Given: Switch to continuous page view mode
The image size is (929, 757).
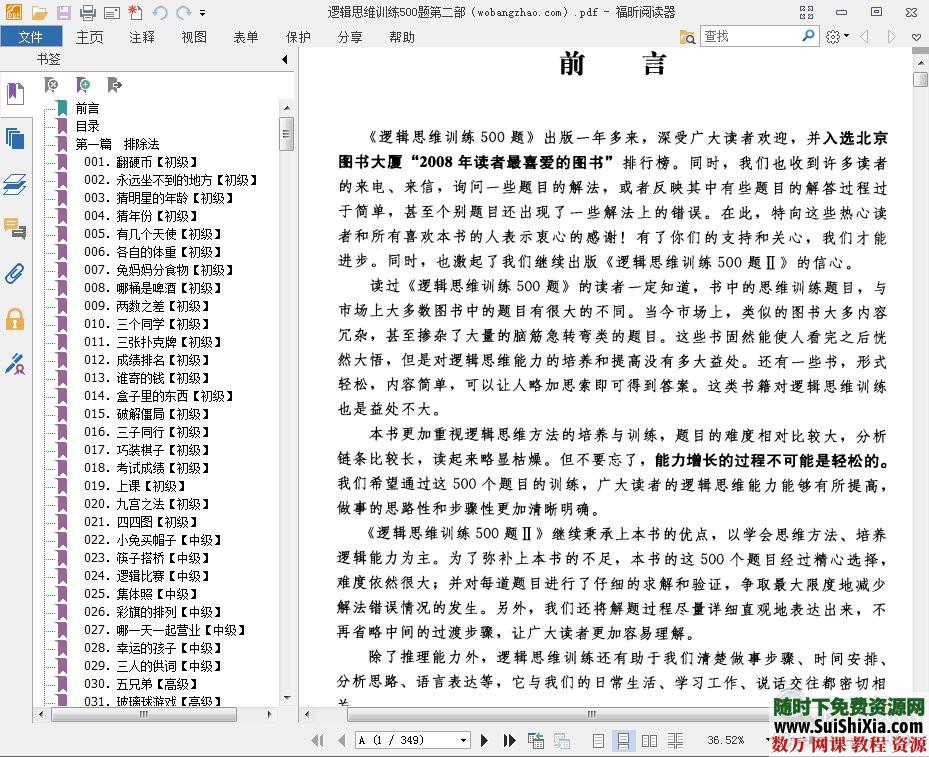Looking at the screenshot, I should point(623,740).
